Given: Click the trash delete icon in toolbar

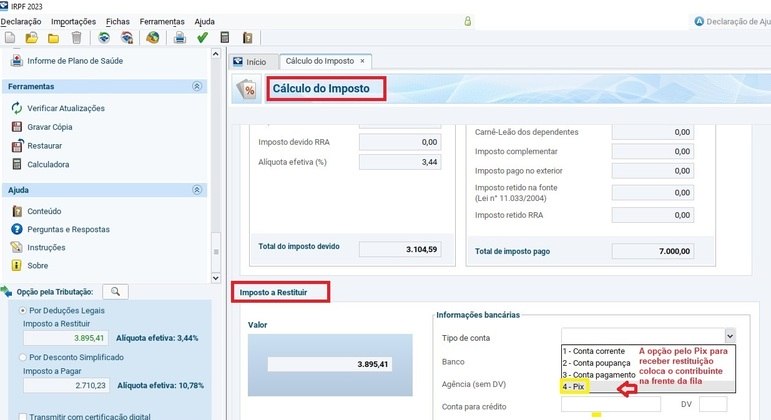Looking at the screenshot, I should point(76,38).
